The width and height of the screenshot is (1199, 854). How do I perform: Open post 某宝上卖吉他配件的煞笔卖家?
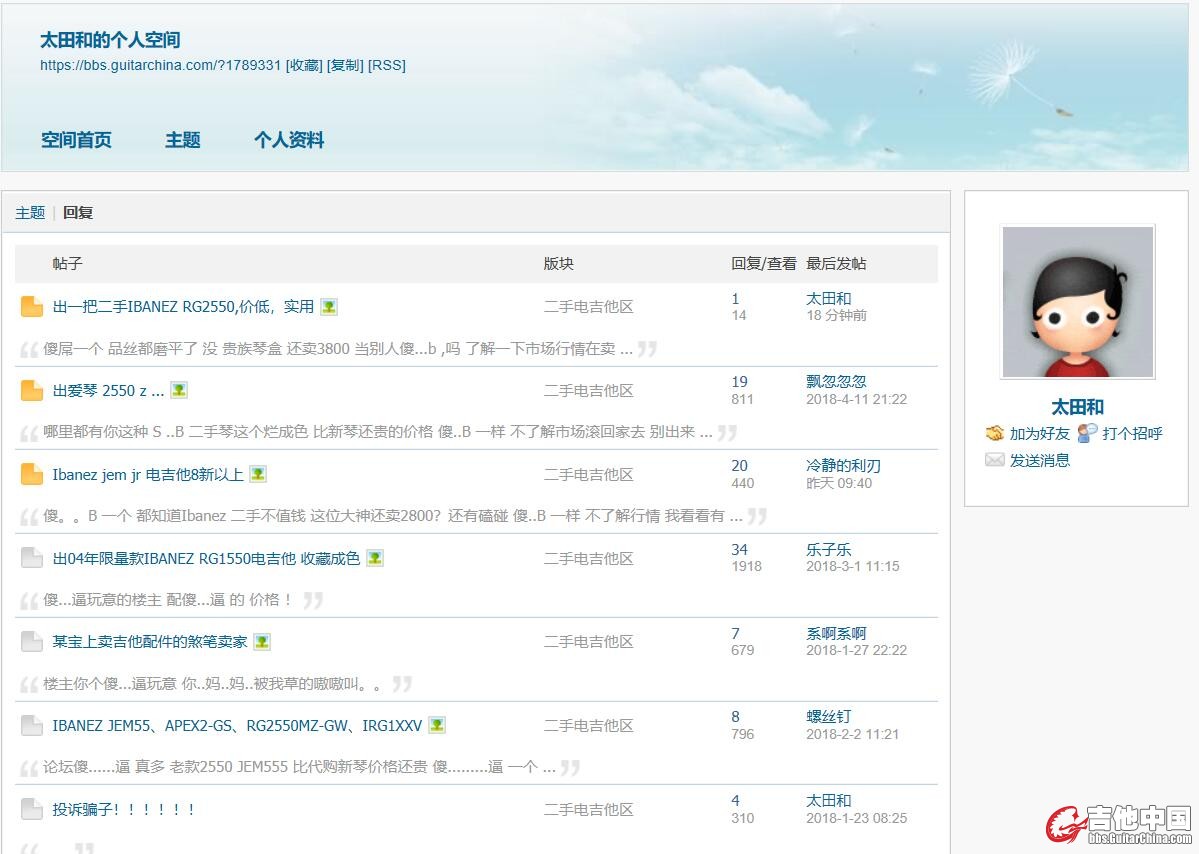pos(150,642)
